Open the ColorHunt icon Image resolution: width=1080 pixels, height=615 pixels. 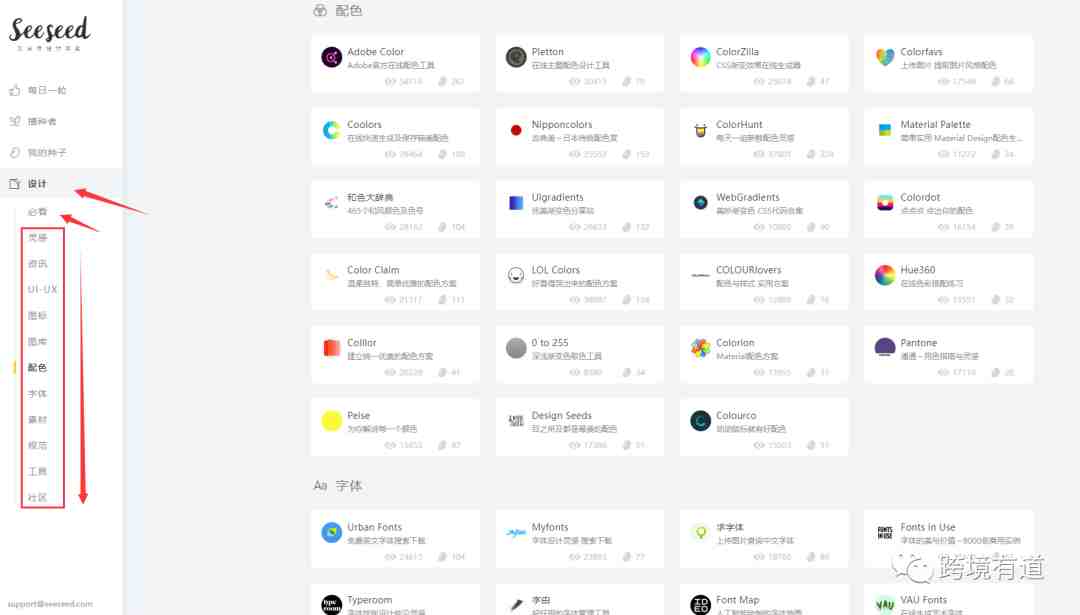coord(700,130)
